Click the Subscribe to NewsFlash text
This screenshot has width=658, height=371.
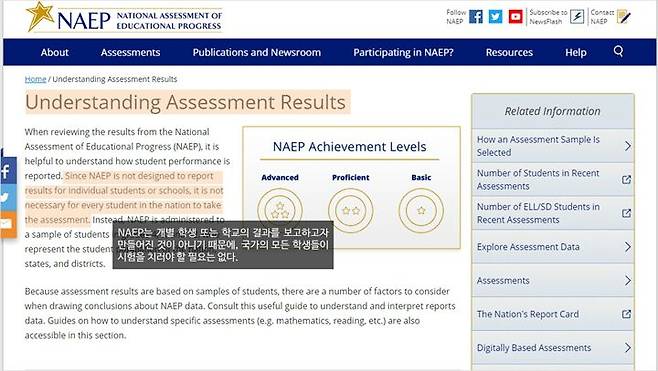(x=548, y=17)
